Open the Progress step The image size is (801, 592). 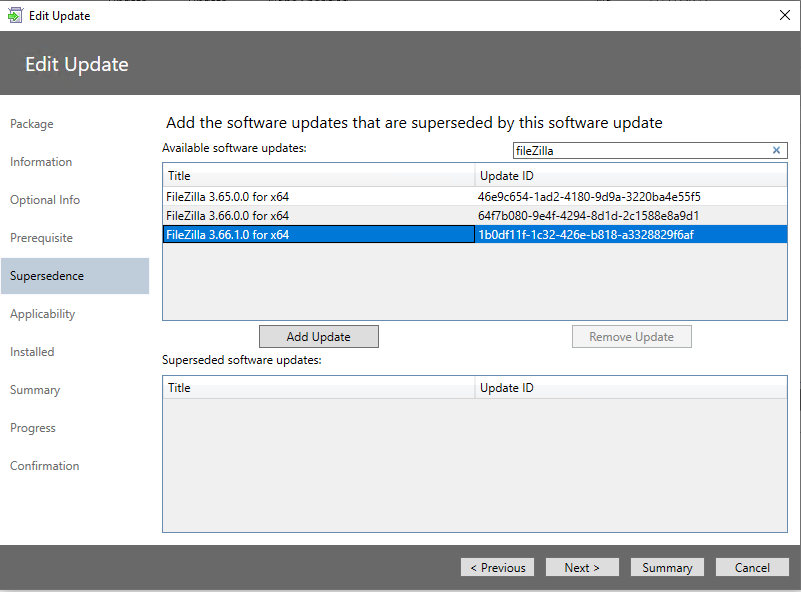click(x=33, y=428)
